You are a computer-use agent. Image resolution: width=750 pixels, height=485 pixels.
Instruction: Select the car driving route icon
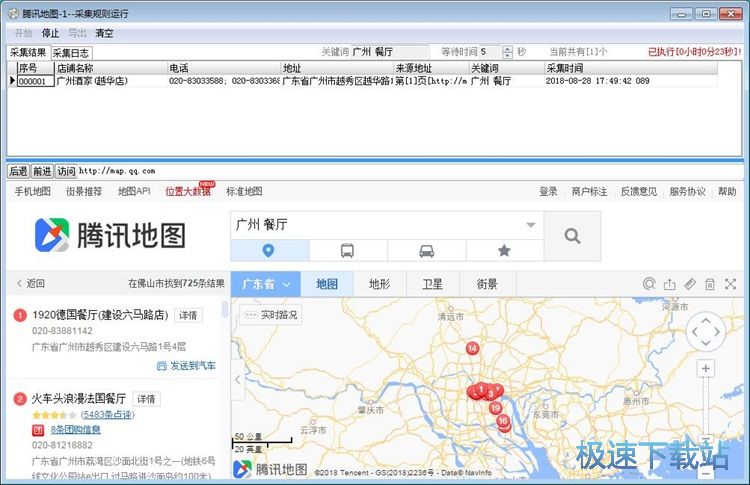[x=426, y=251]
